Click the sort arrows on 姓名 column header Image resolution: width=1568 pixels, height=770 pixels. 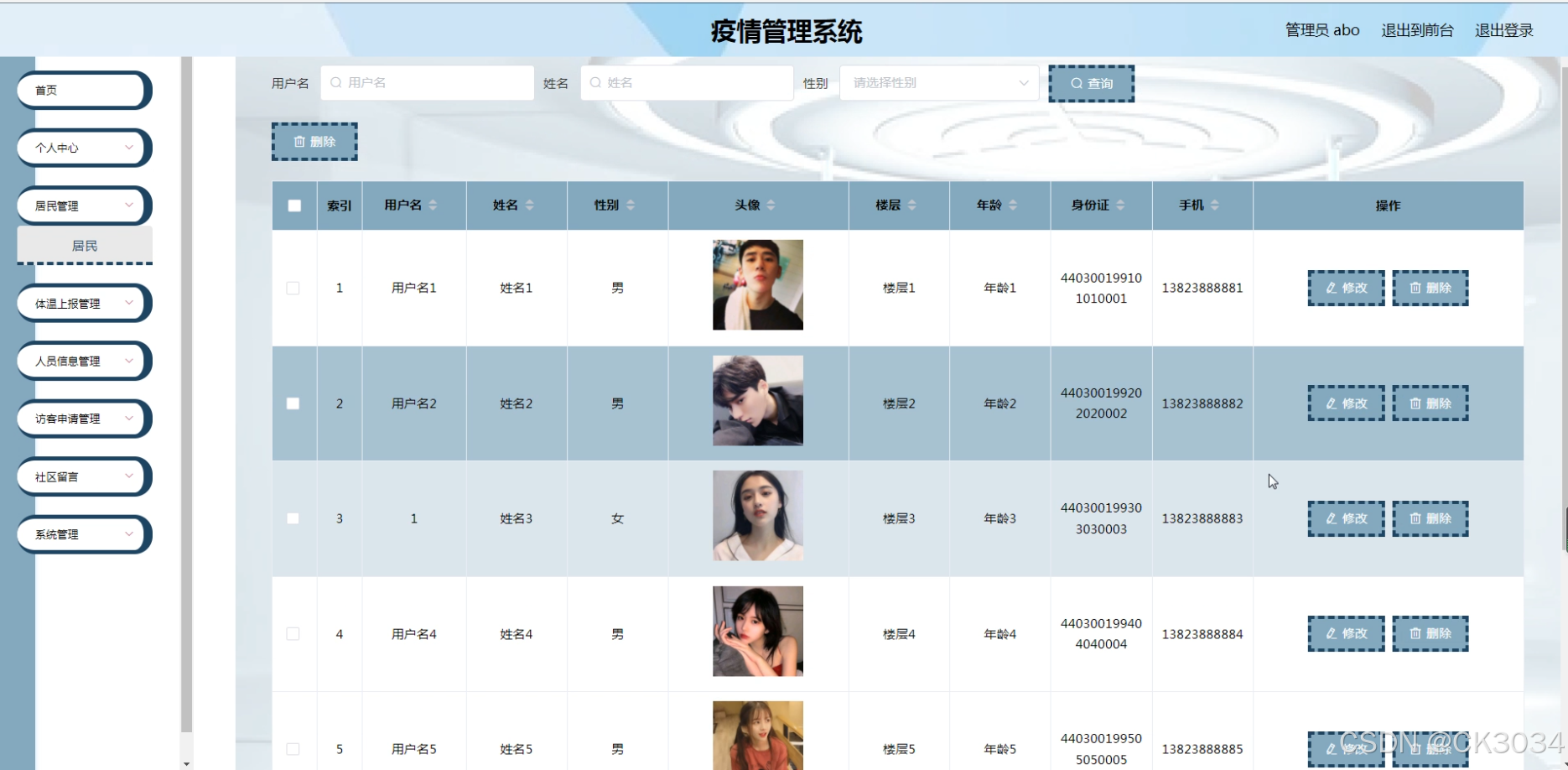point(529,206)
